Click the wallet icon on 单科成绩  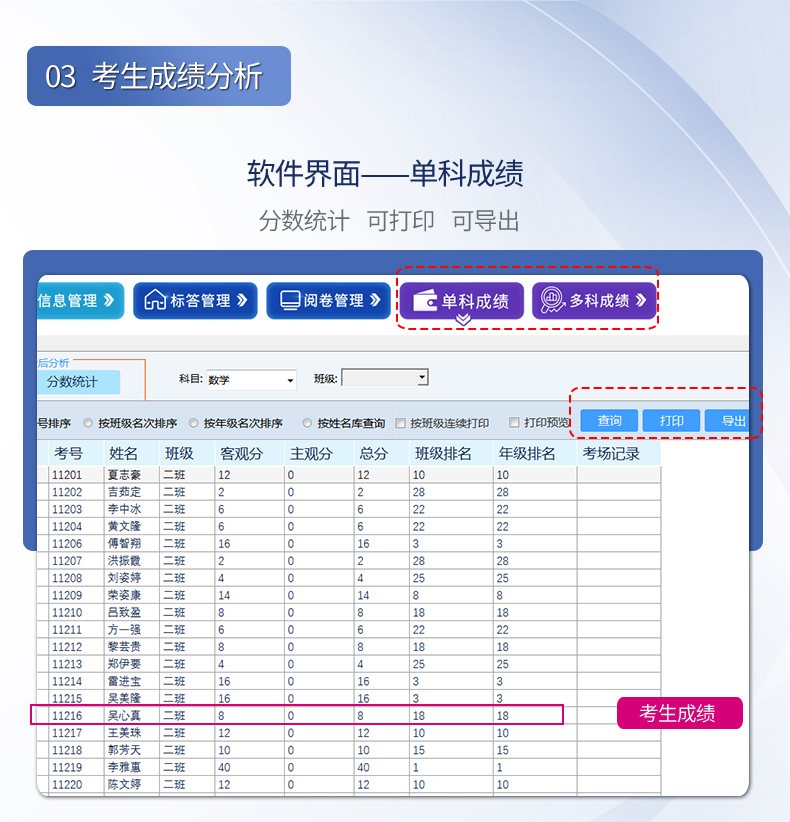[x=425, y=301]
